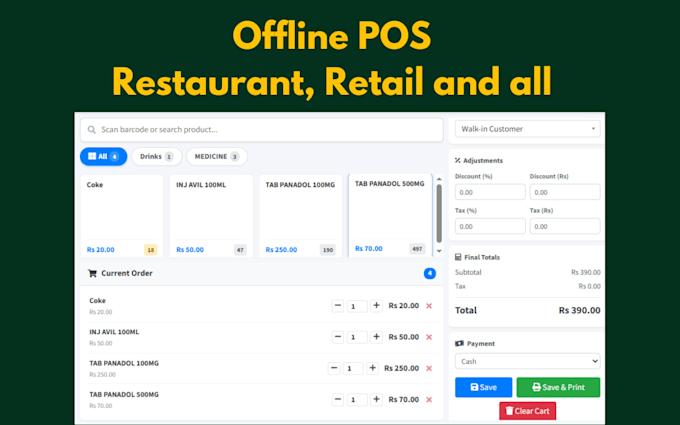Decrease INJ AVIL 100ML quantity with minus

[338, 337]
